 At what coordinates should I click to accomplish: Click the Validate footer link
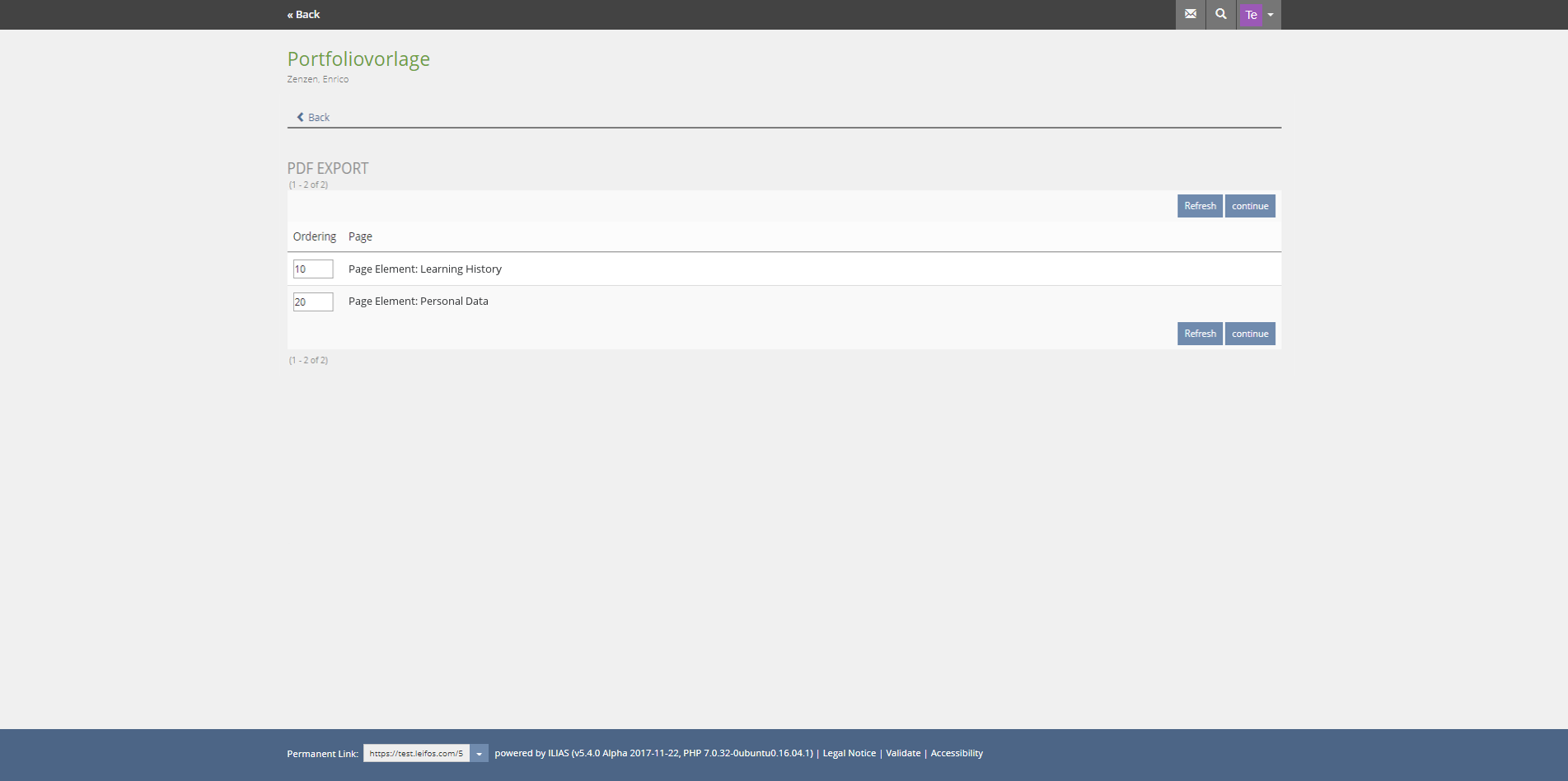(903, 753)
